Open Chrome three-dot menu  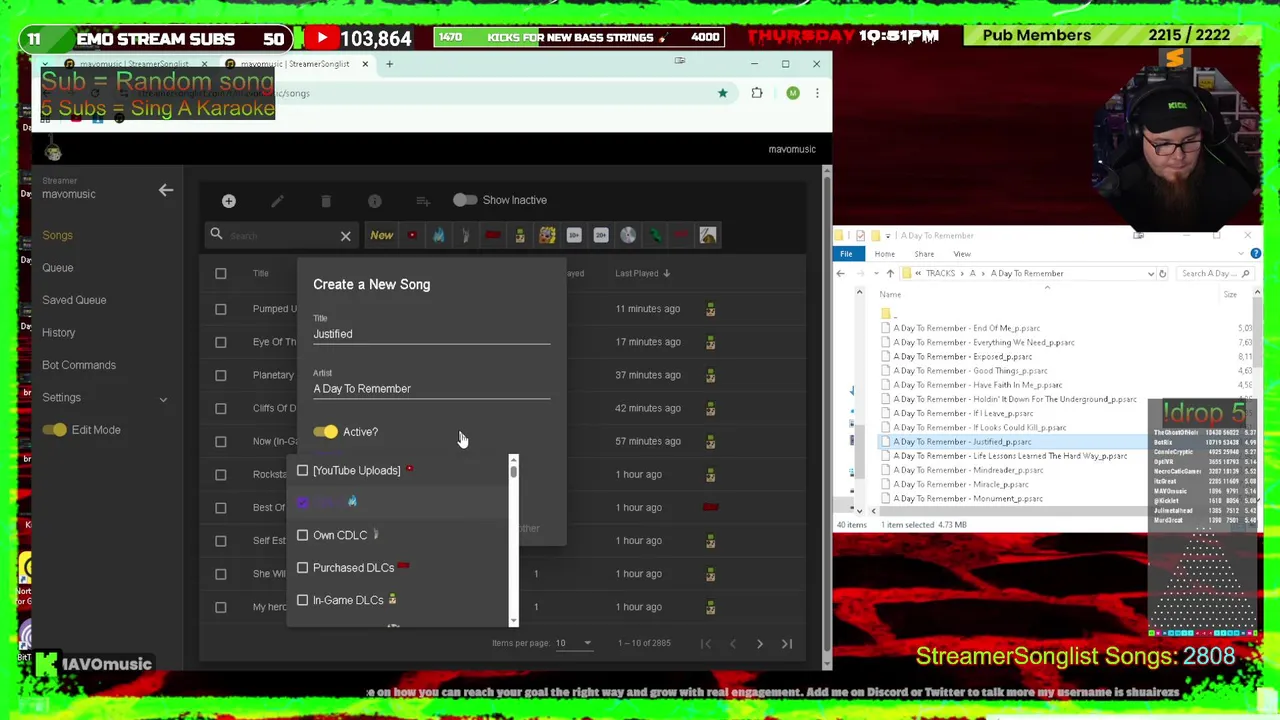coord(817,93)
